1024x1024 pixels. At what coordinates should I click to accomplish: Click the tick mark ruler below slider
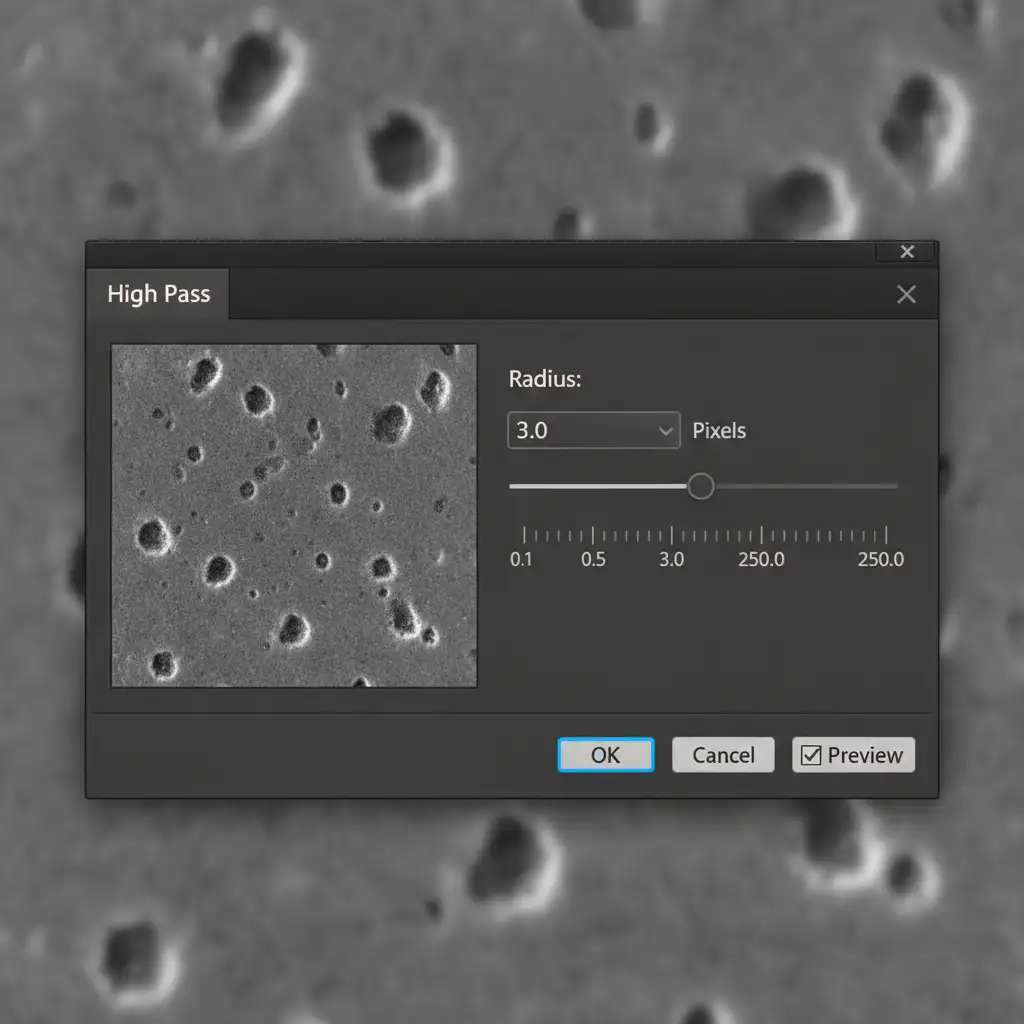705,535
